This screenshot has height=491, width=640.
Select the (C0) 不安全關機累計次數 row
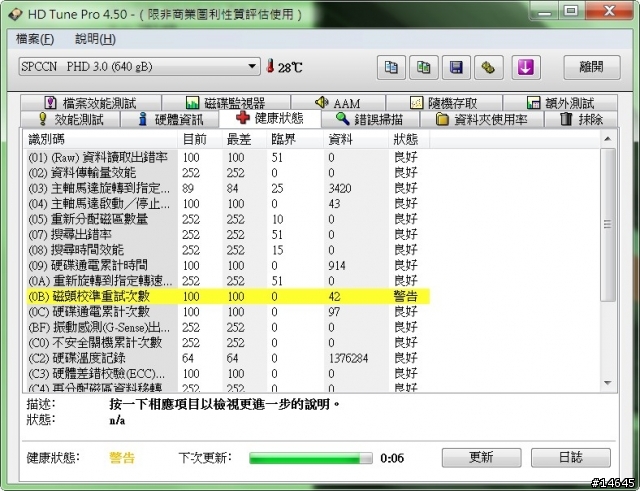coord(228,343)
